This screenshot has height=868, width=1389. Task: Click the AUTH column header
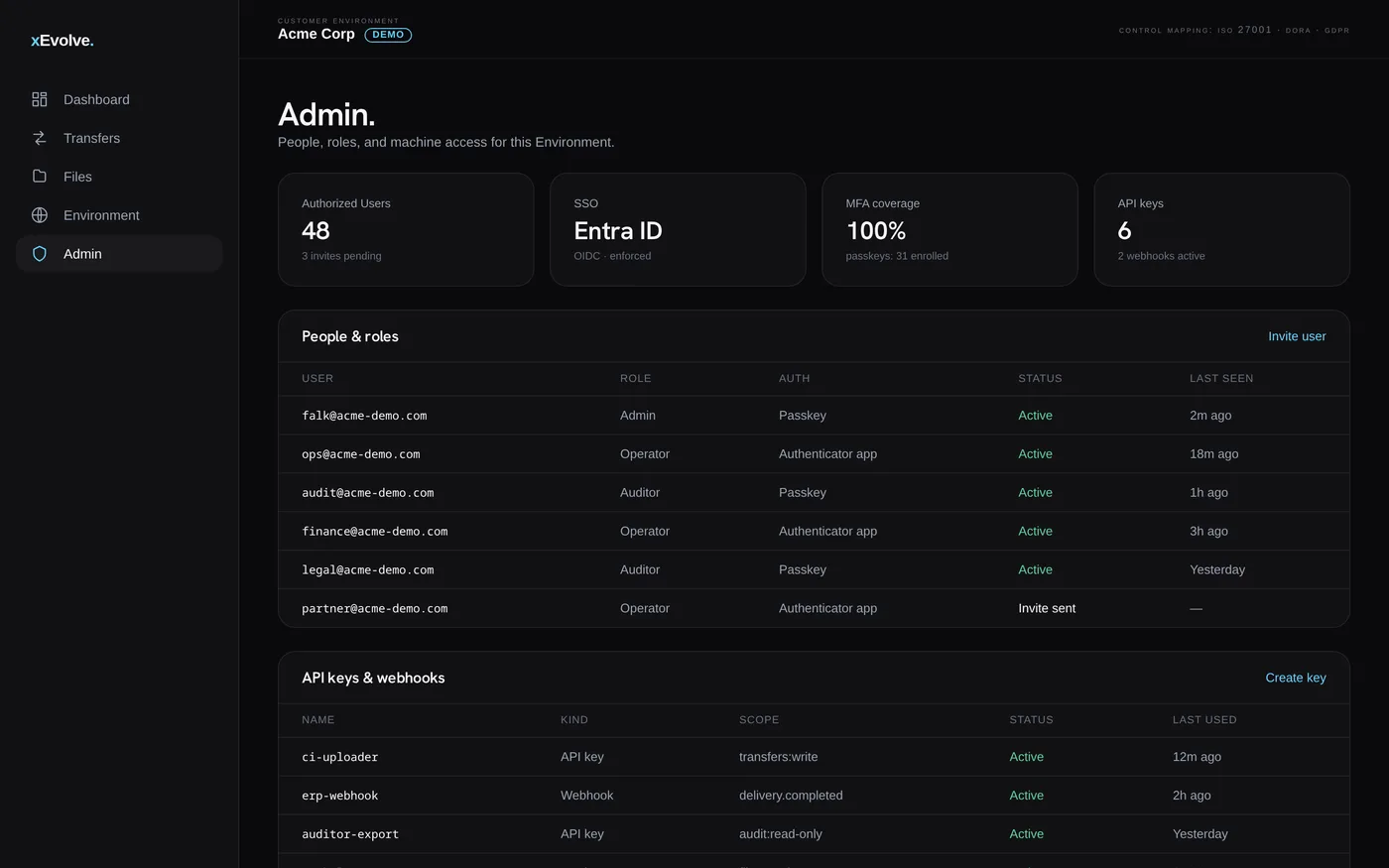point(795,379)
